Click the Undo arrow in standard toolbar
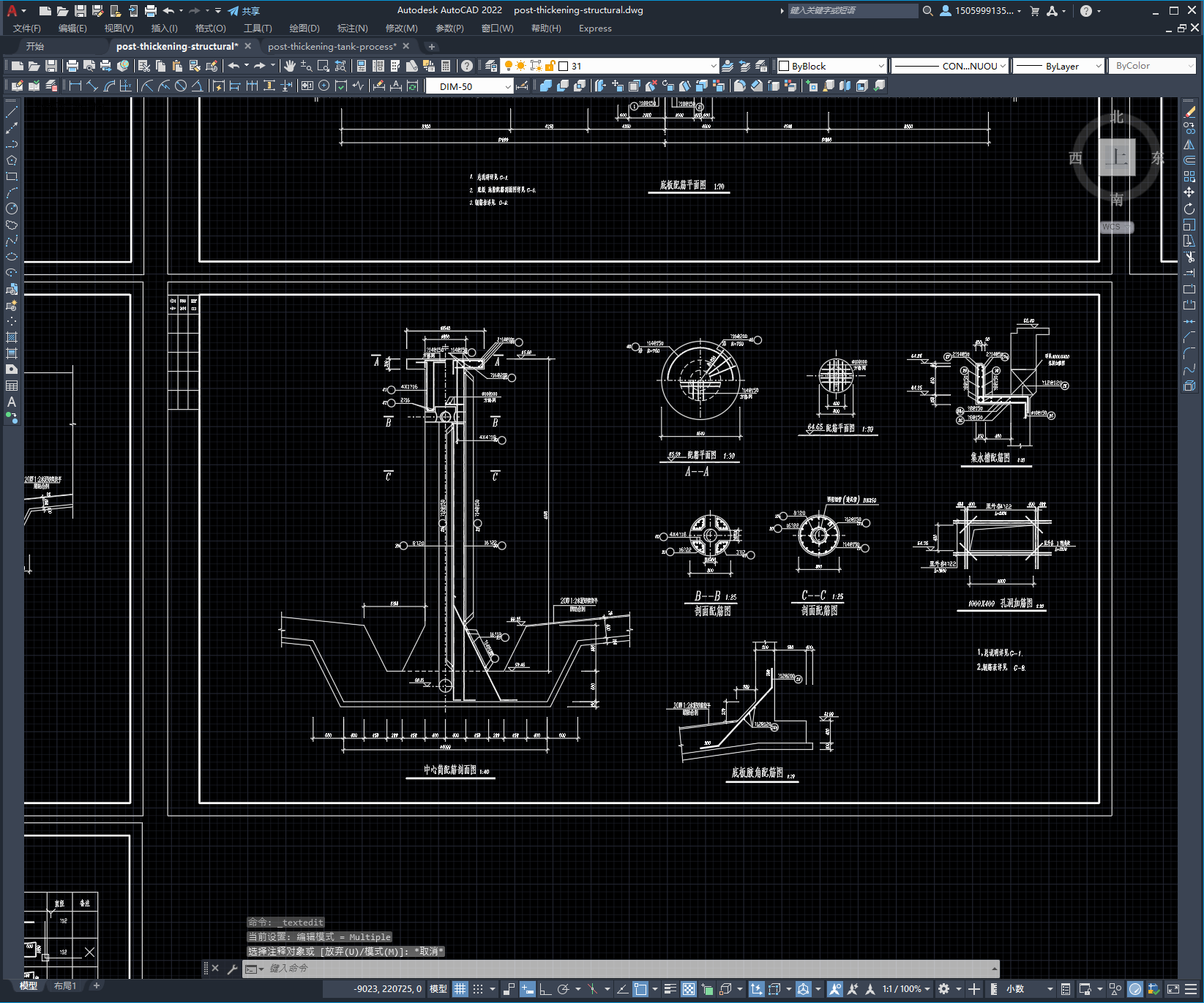 (x=233, y=66)
